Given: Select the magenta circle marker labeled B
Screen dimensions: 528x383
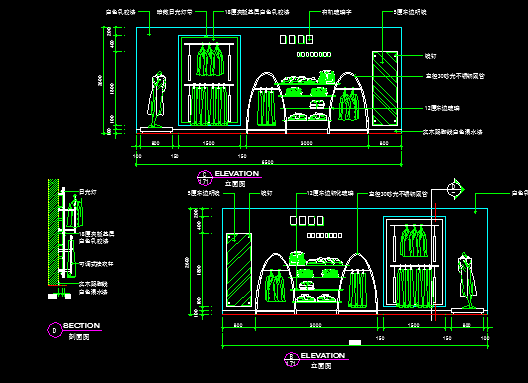Looking at the screenshot, I should point(291,360).
